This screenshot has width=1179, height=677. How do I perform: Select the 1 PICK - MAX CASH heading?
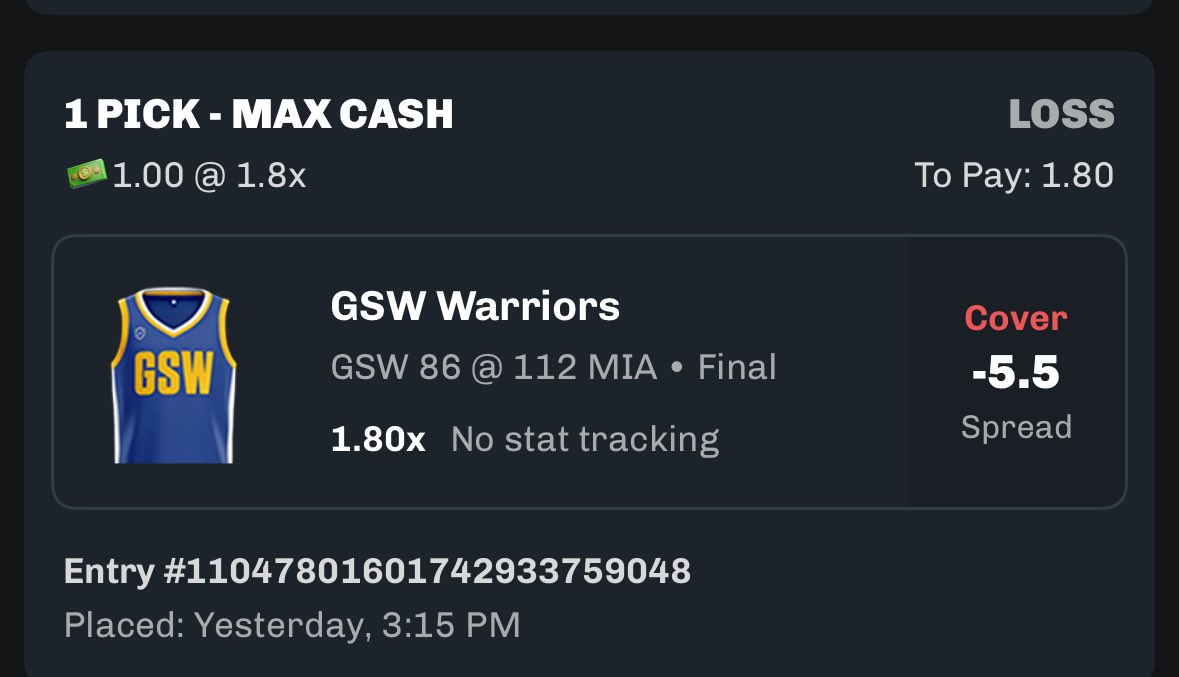259,114
